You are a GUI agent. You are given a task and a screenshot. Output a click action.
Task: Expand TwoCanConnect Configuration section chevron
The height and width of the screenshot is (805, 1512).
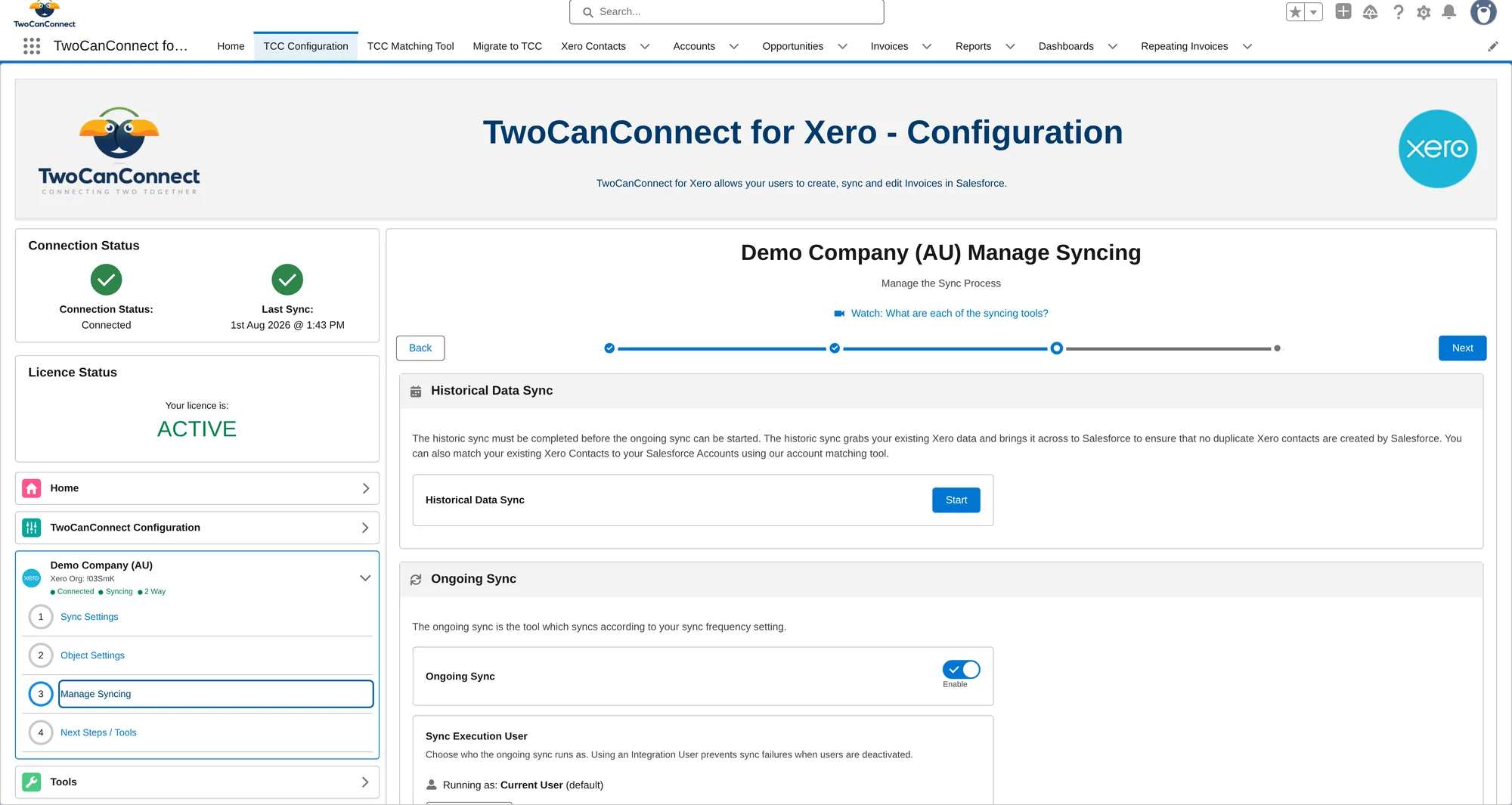tap(365, 528)
